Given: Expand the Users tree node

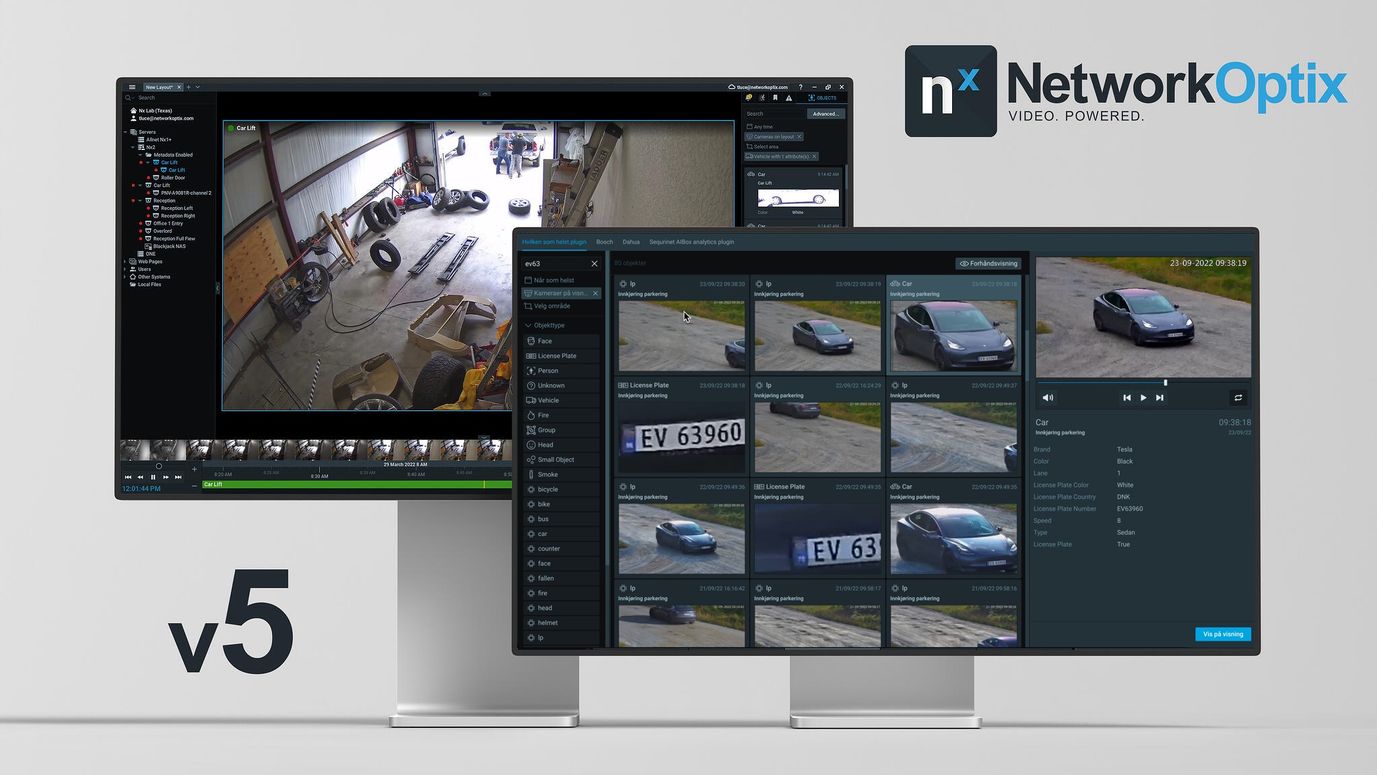Looking at the screenshot, I should [125, 269].
